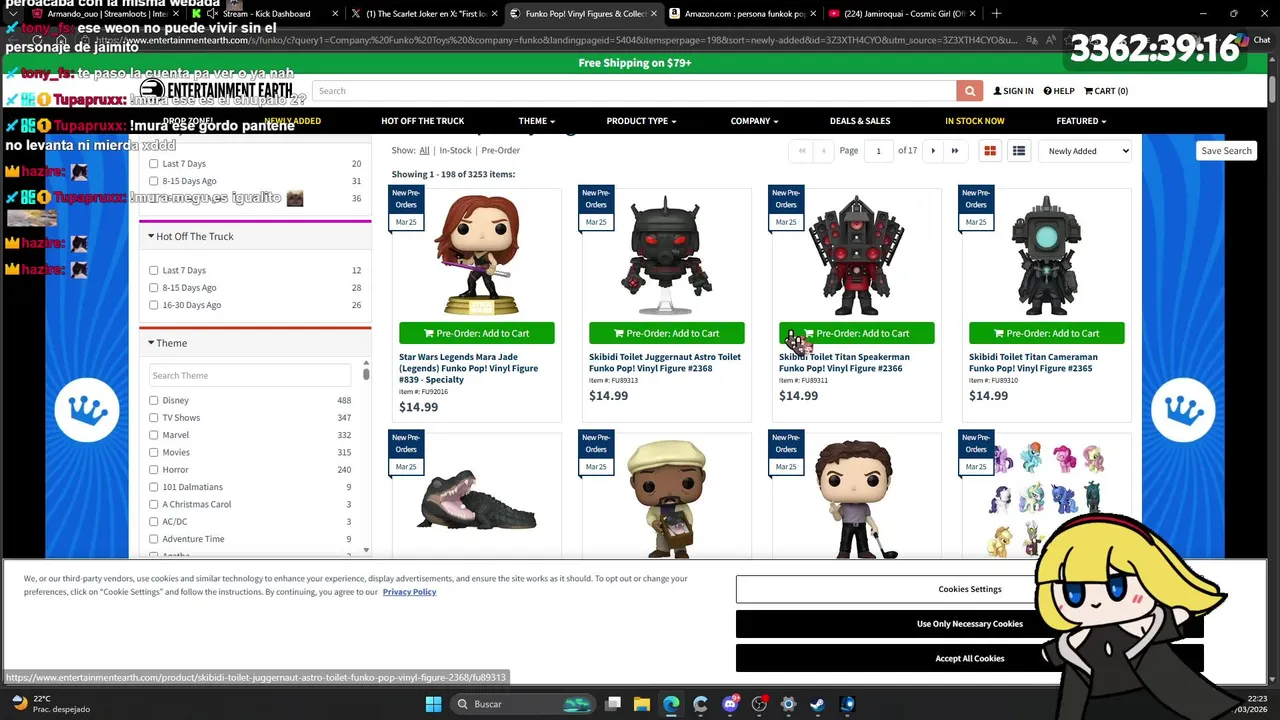Open DEALS & SALES nav item
This screenshot has height=720, width=1280.
coord(860,121)
